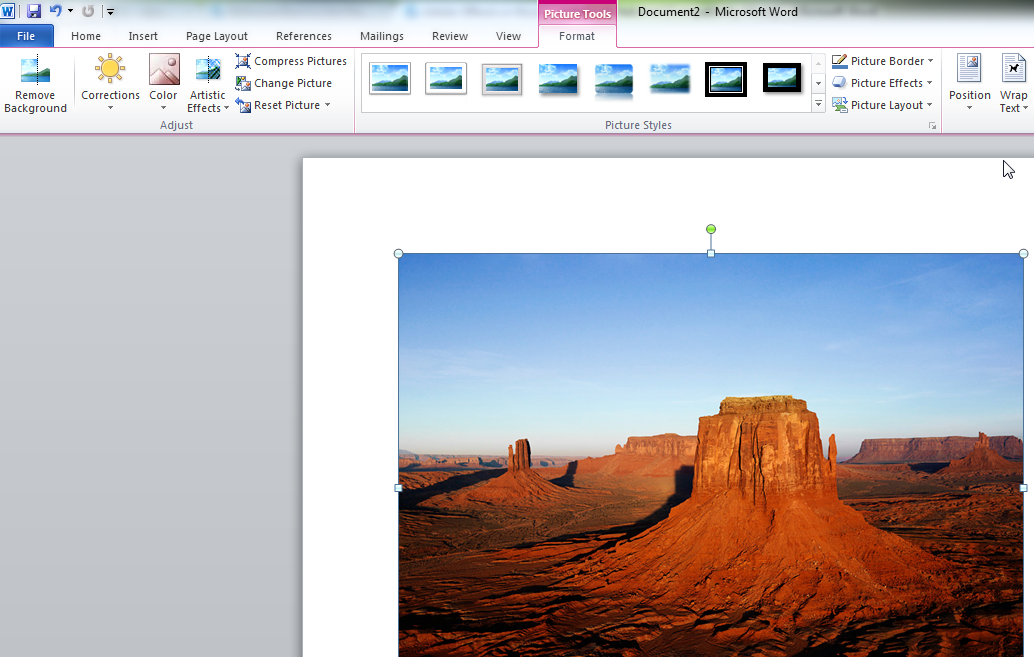Open the Picture Border color picker
The height and width of the screenshot is (657, 1034).
point(928,60)
